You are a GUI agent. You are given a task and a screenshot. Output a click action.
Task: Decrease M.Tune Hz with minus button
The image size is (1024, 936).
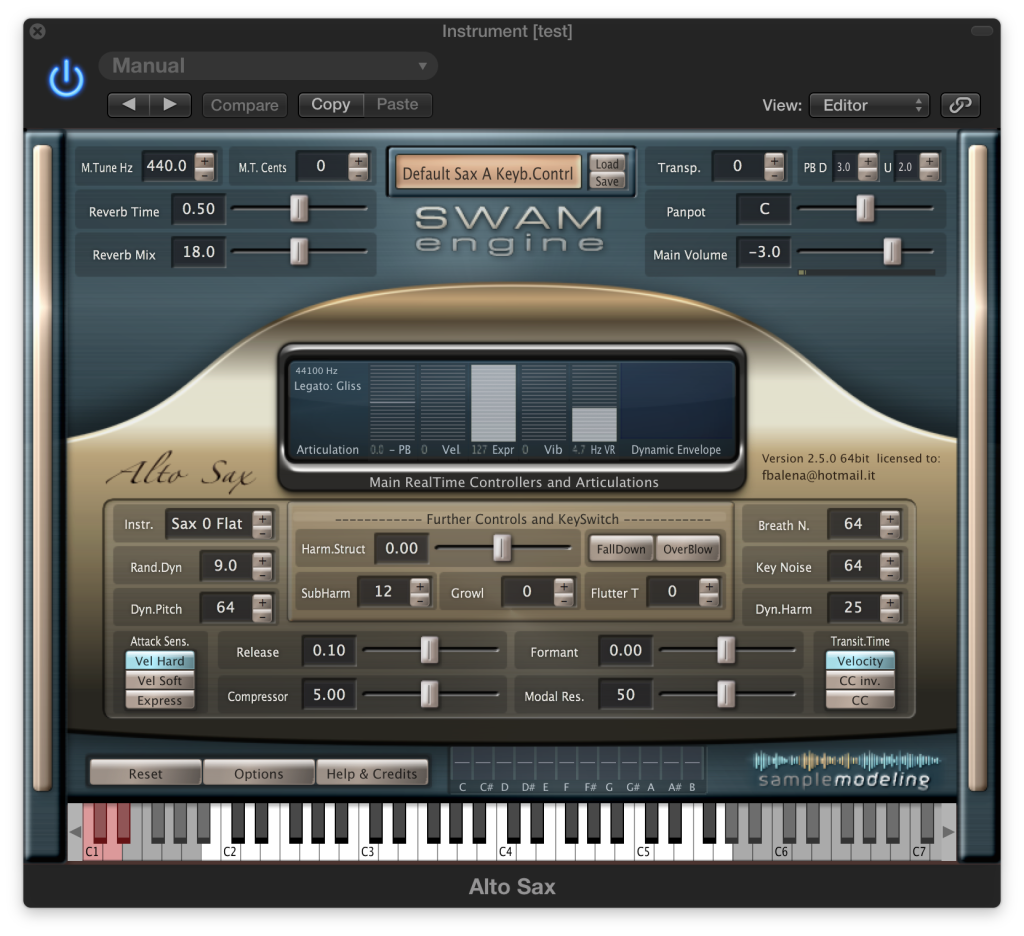point(205,174)
